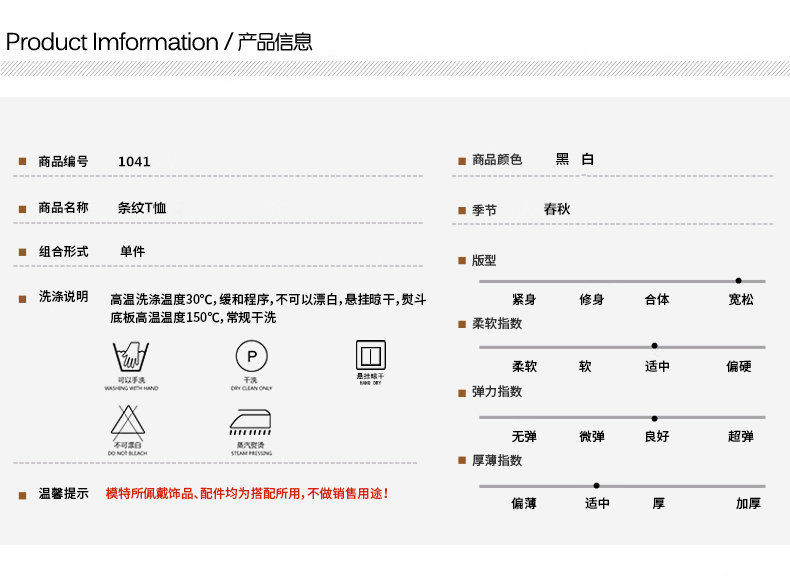Click the thickness (厚薄指数) slider marker
The width and height of the screenshot is (790, 584).
pyautogui.click(x=596, y=486)
